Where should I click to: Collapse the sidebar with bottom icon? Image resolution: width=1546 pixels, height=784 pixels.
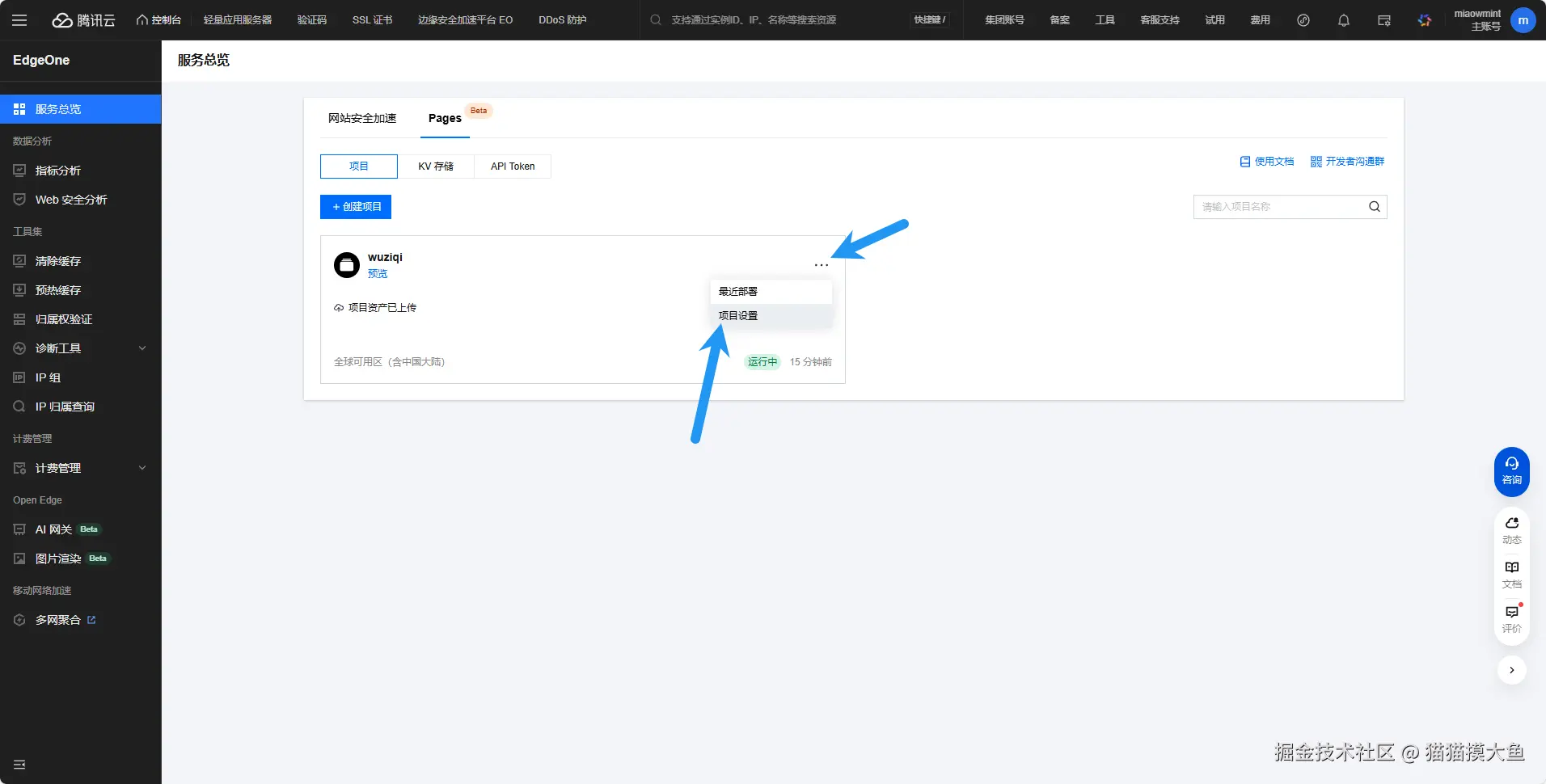(19, 765)
